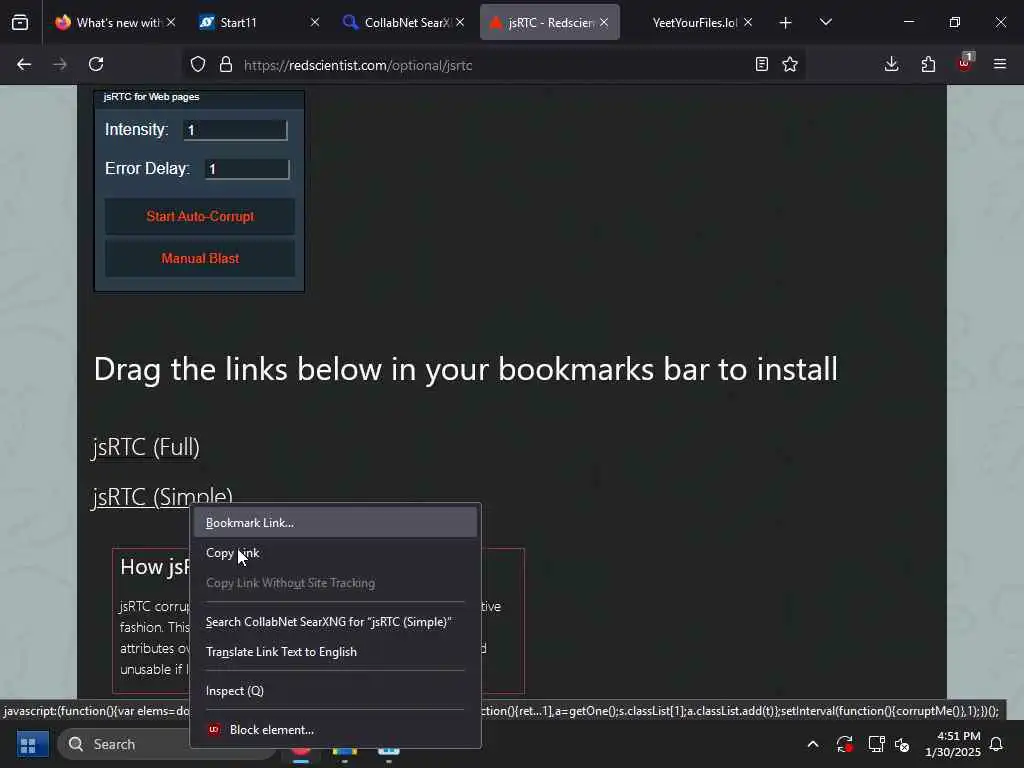The height and width of the screenshot is (768, 1024).
Task: Close the jsRTC tab
Action: click(x=604, y=22)
